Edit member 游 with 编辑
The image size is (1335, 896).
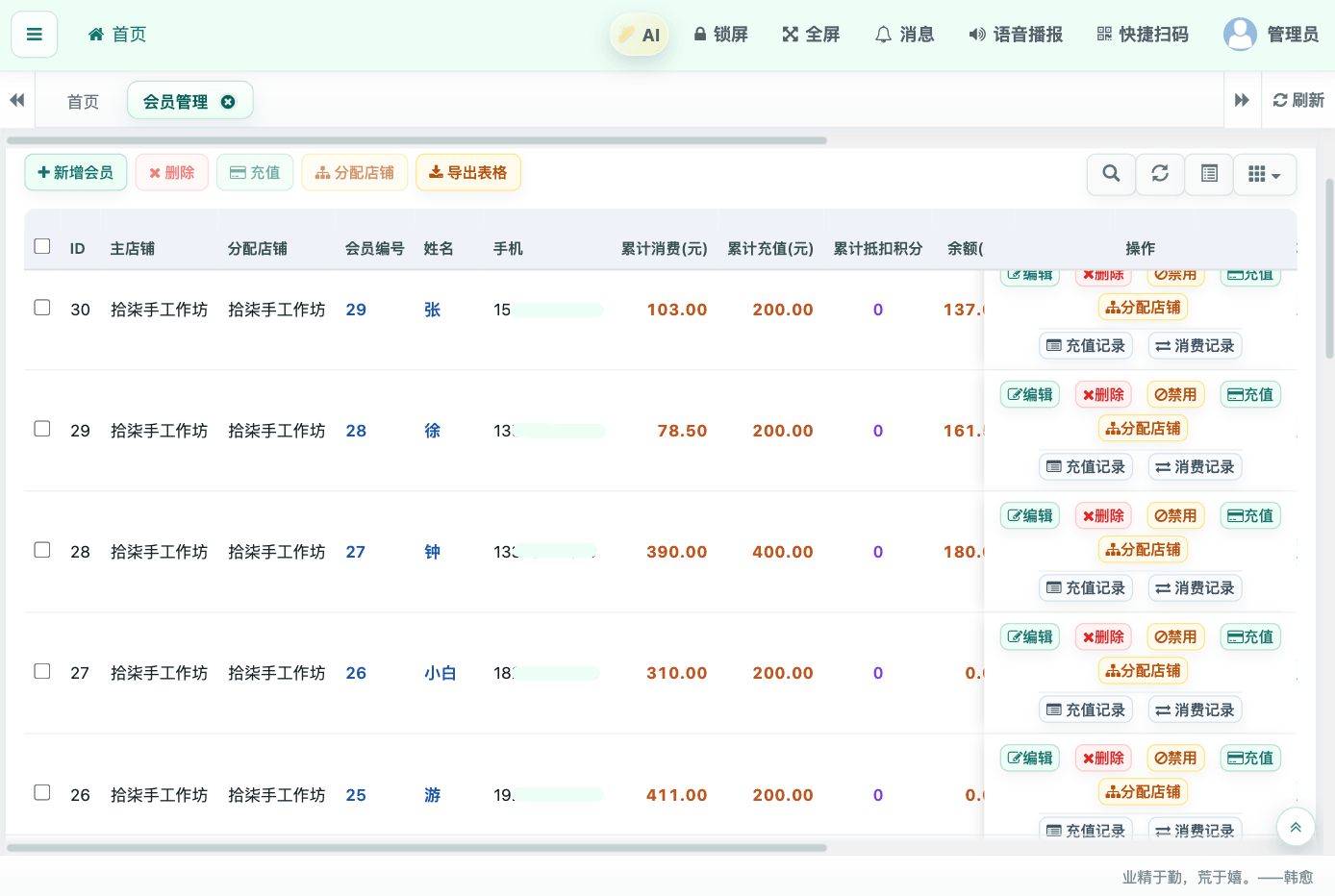(1030, 758)
